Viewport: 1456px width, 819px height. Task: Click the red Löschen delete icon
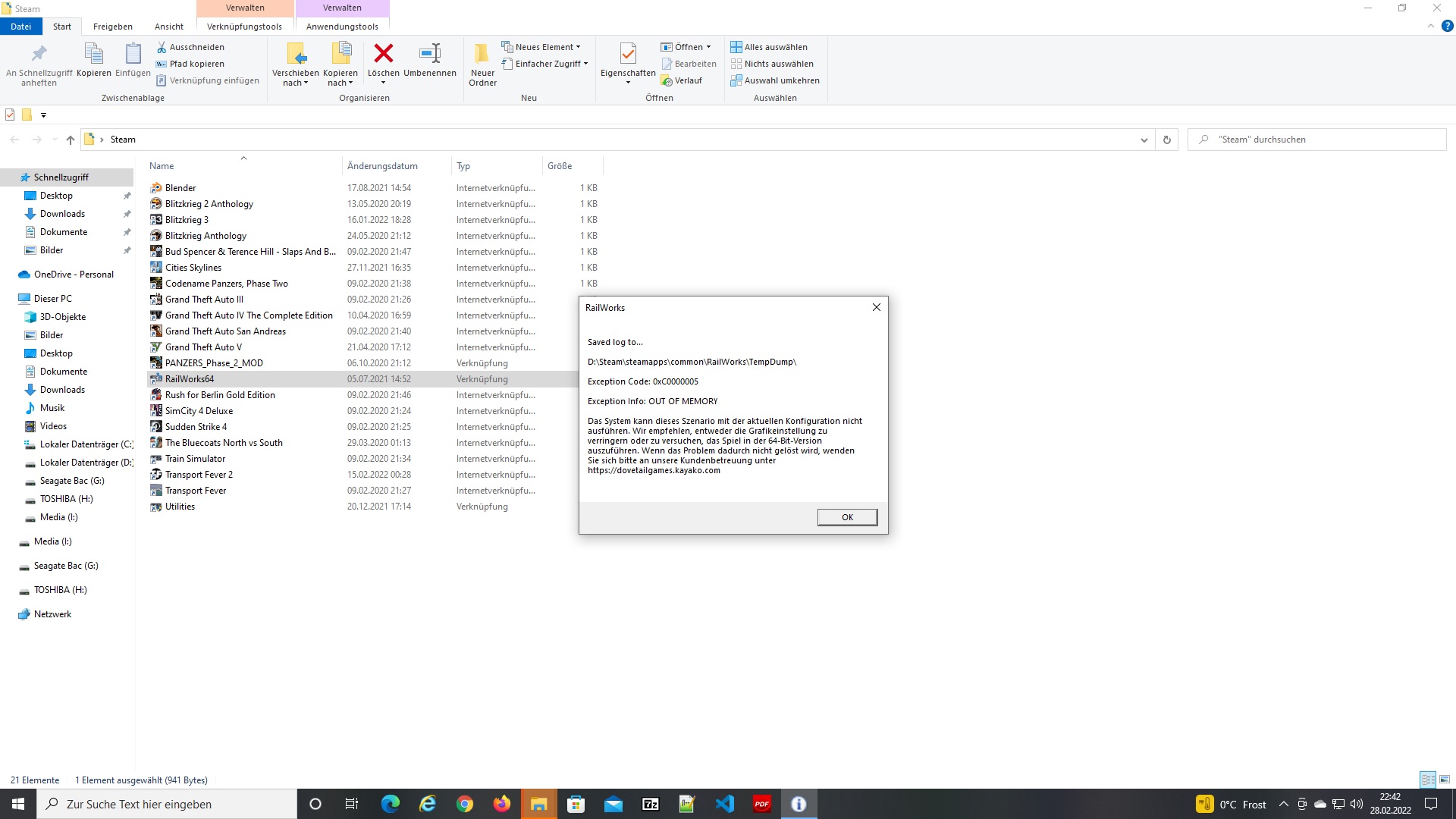383,54
